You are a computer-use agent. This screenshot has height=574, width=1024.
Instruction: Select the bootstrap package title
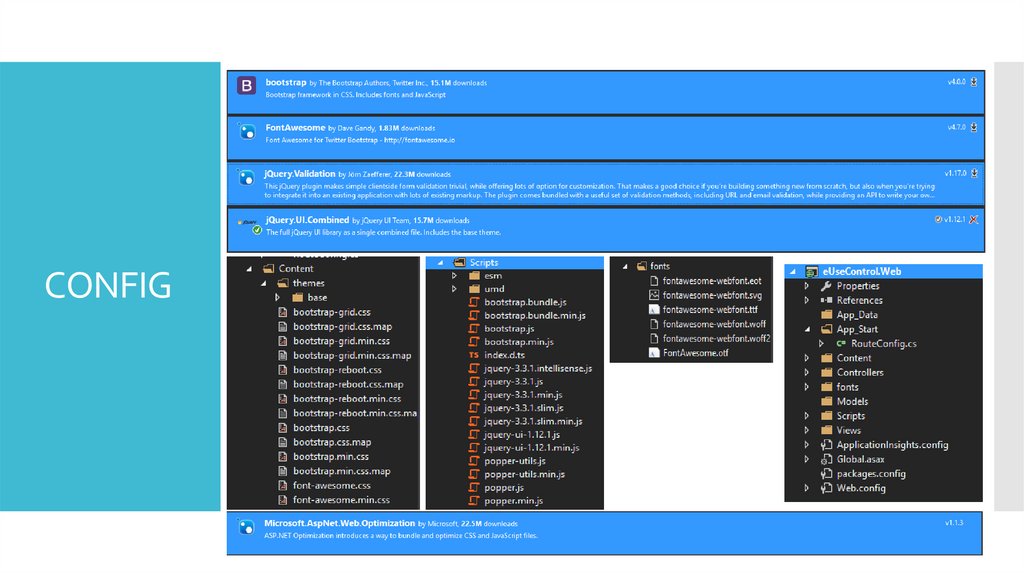click(285, 82)
